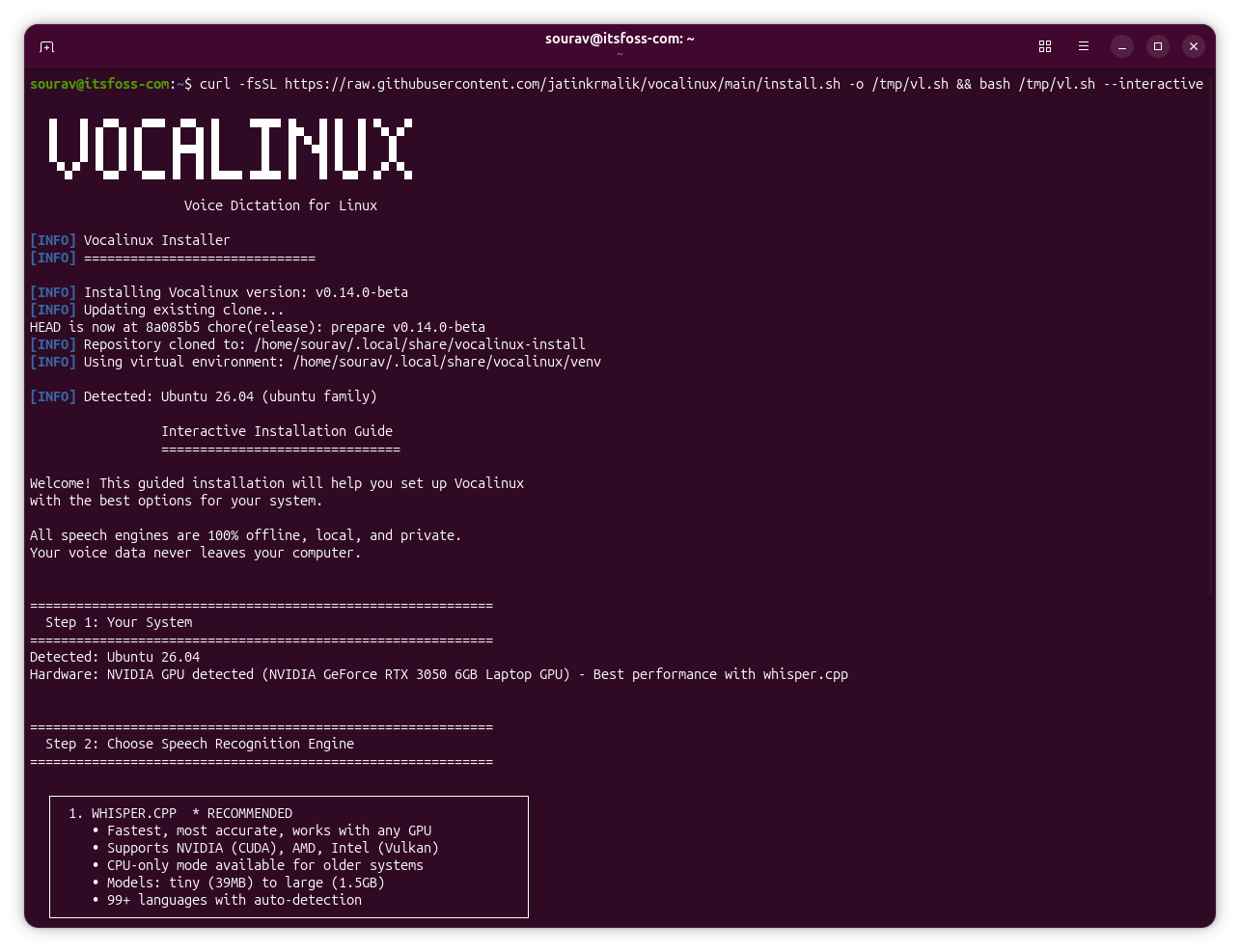Click 'Best performance with whisper.cpp' text
The image size is (1240, 952).
(721, 674)
